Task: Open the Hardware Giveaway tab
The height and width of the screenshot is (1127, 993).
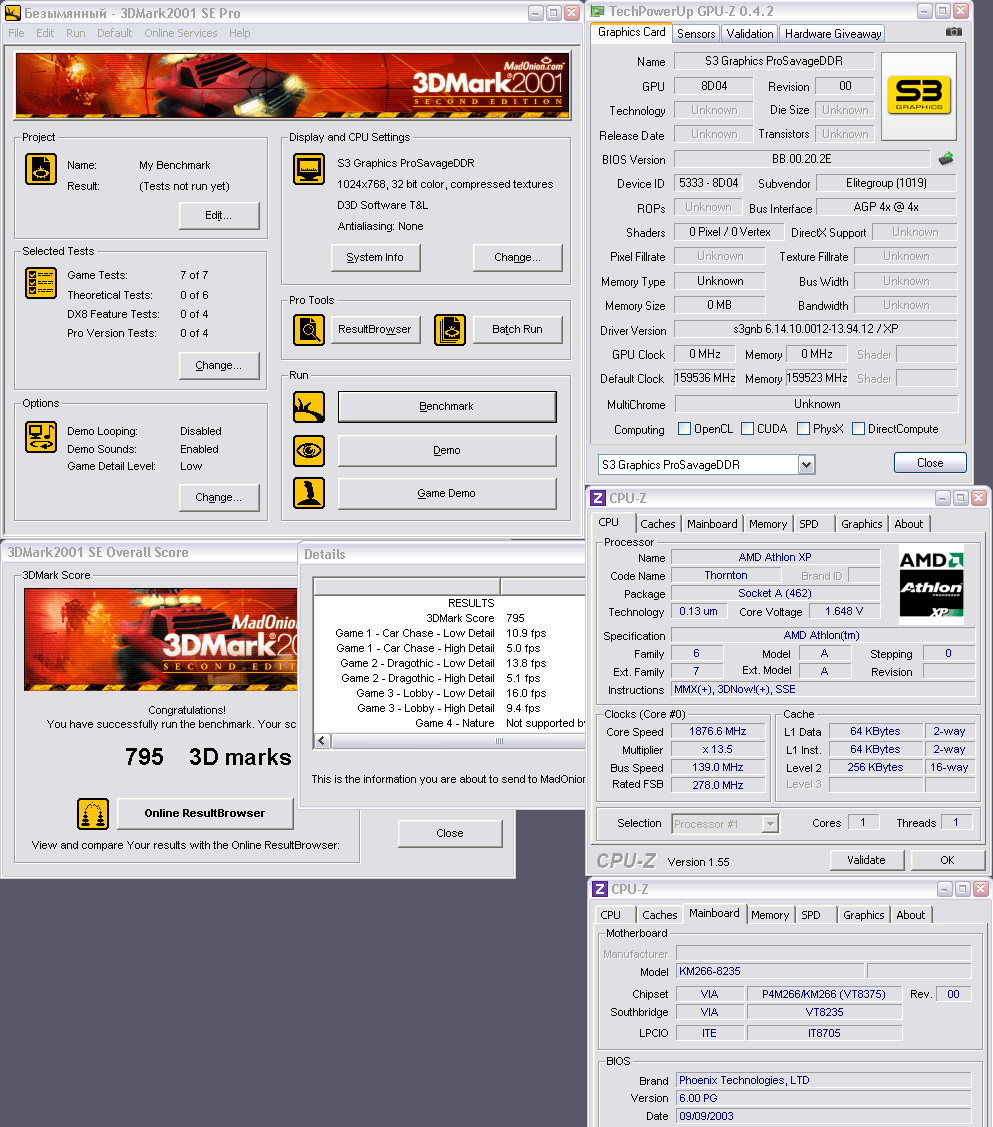Action: pos(833,34)
